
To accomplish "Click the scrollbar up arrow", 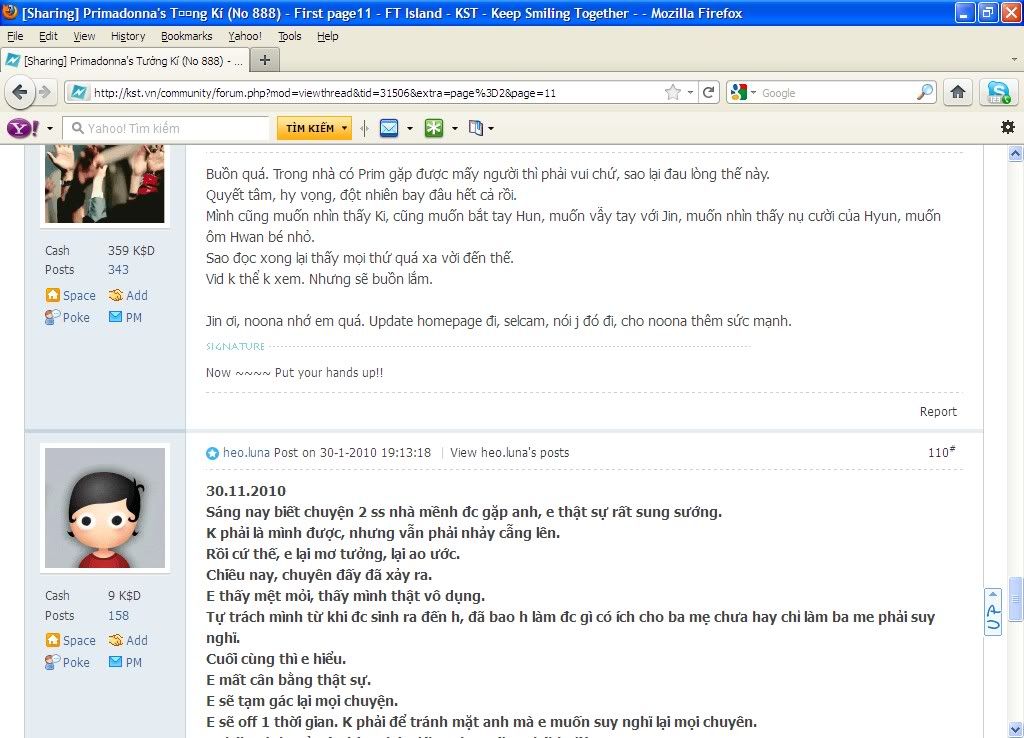I will pos(1015,154).
